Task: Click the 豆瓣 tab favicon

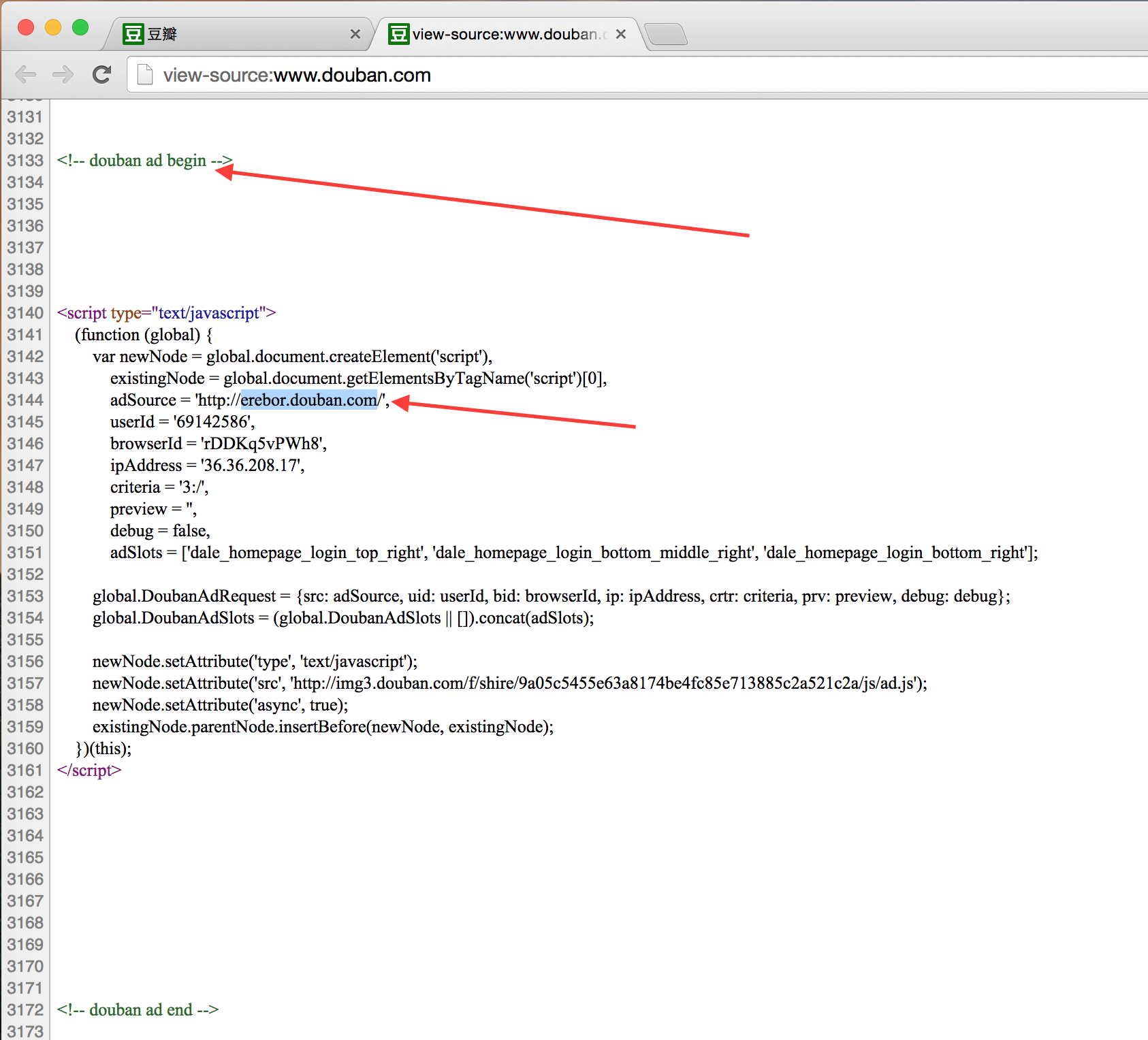Action: click(x=133, y=34)
